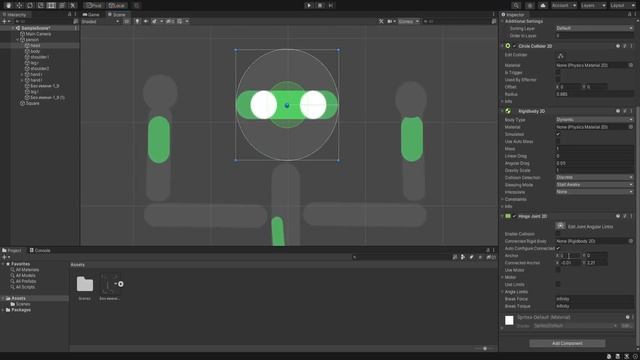This screenshot has height=360, width=640.
Task: Click the Circle Collider Material object picker
Action: (631, 65)
